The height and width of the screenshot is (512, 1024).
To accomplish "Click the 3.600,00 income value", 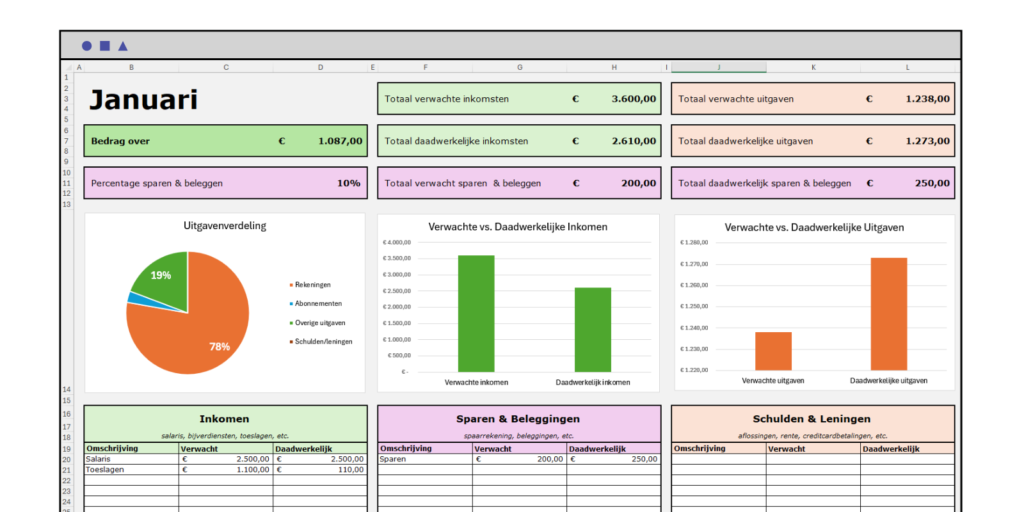I will click(634, 99).
